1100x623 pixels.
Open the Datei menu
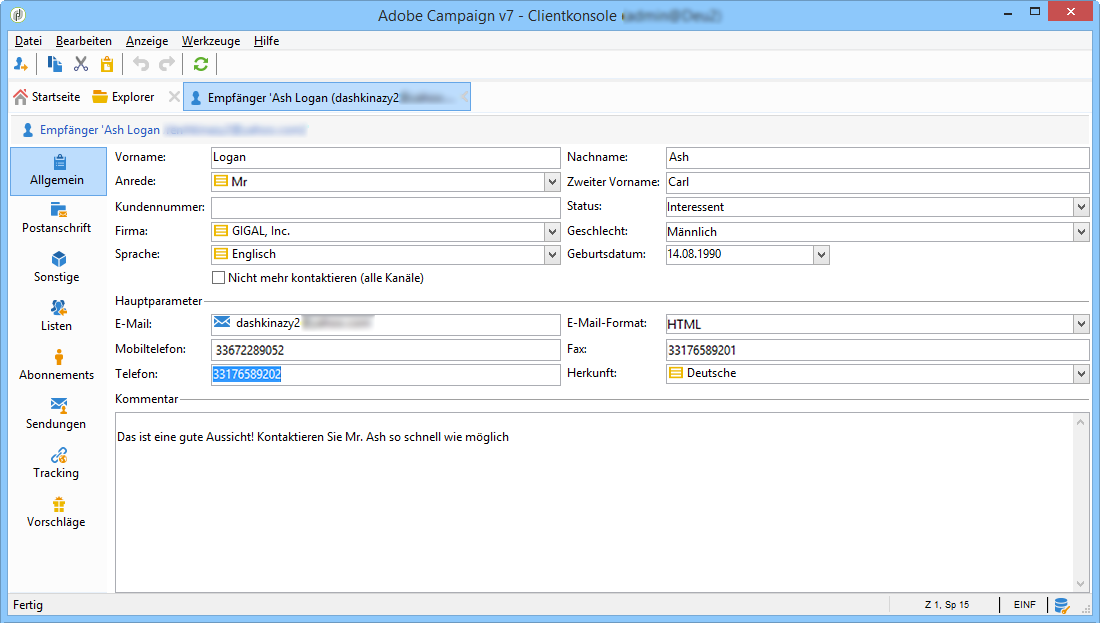click(28, 41)
